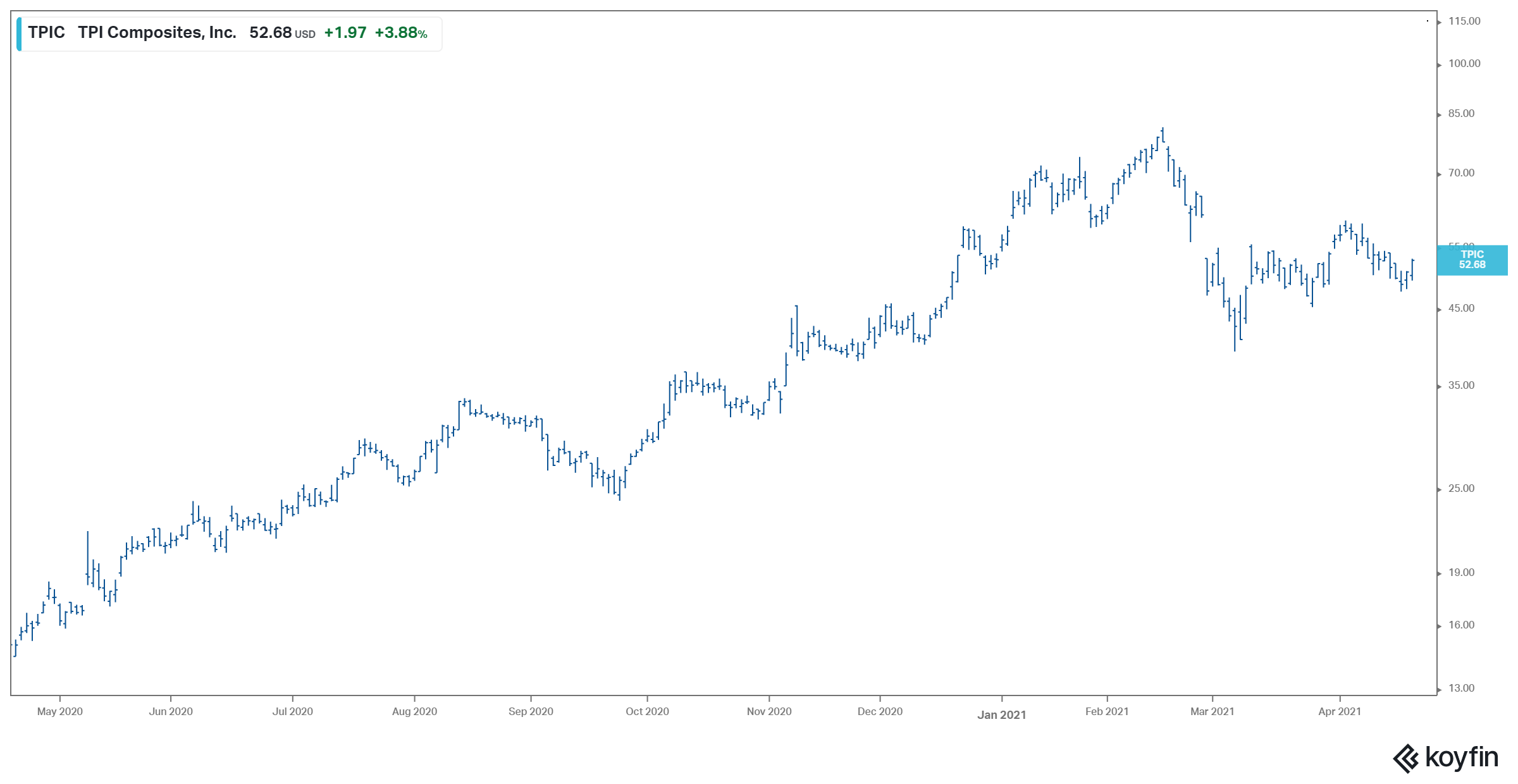Click the 16.00 price axis label
The width and height of the screenshot is (1518, 784).
click(x=1461, y=625)
